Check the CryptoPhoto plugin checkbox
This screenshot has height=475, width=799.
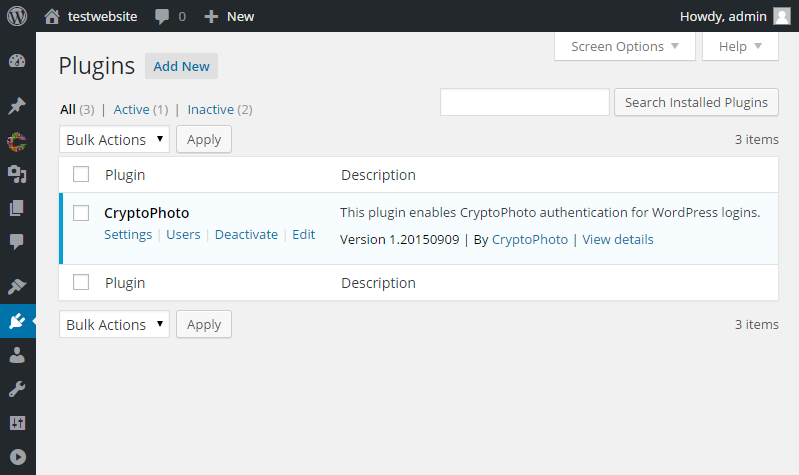(x=81, y=213)
